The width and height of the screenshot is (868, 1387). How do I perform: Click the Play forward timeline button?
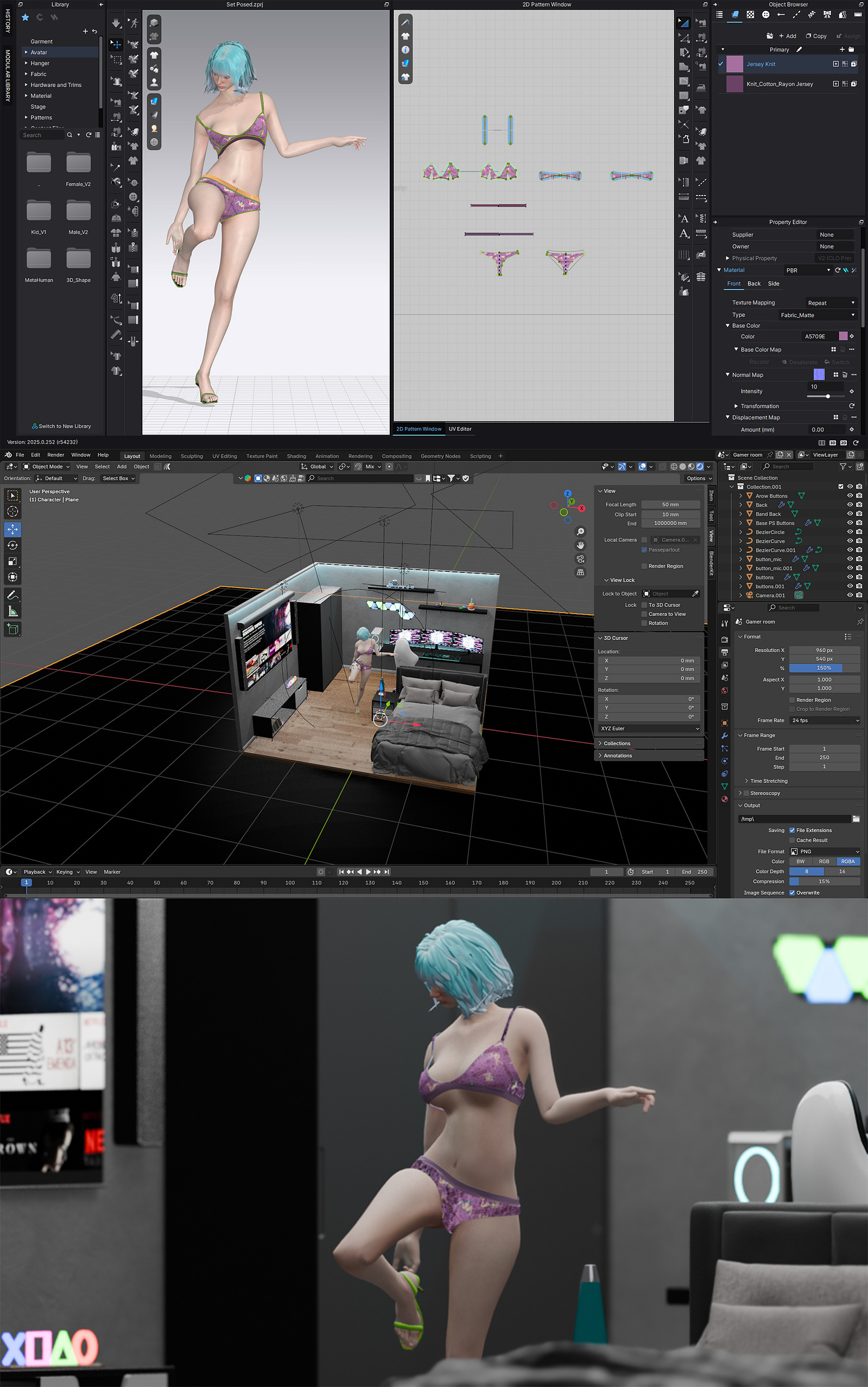[369, 872]
